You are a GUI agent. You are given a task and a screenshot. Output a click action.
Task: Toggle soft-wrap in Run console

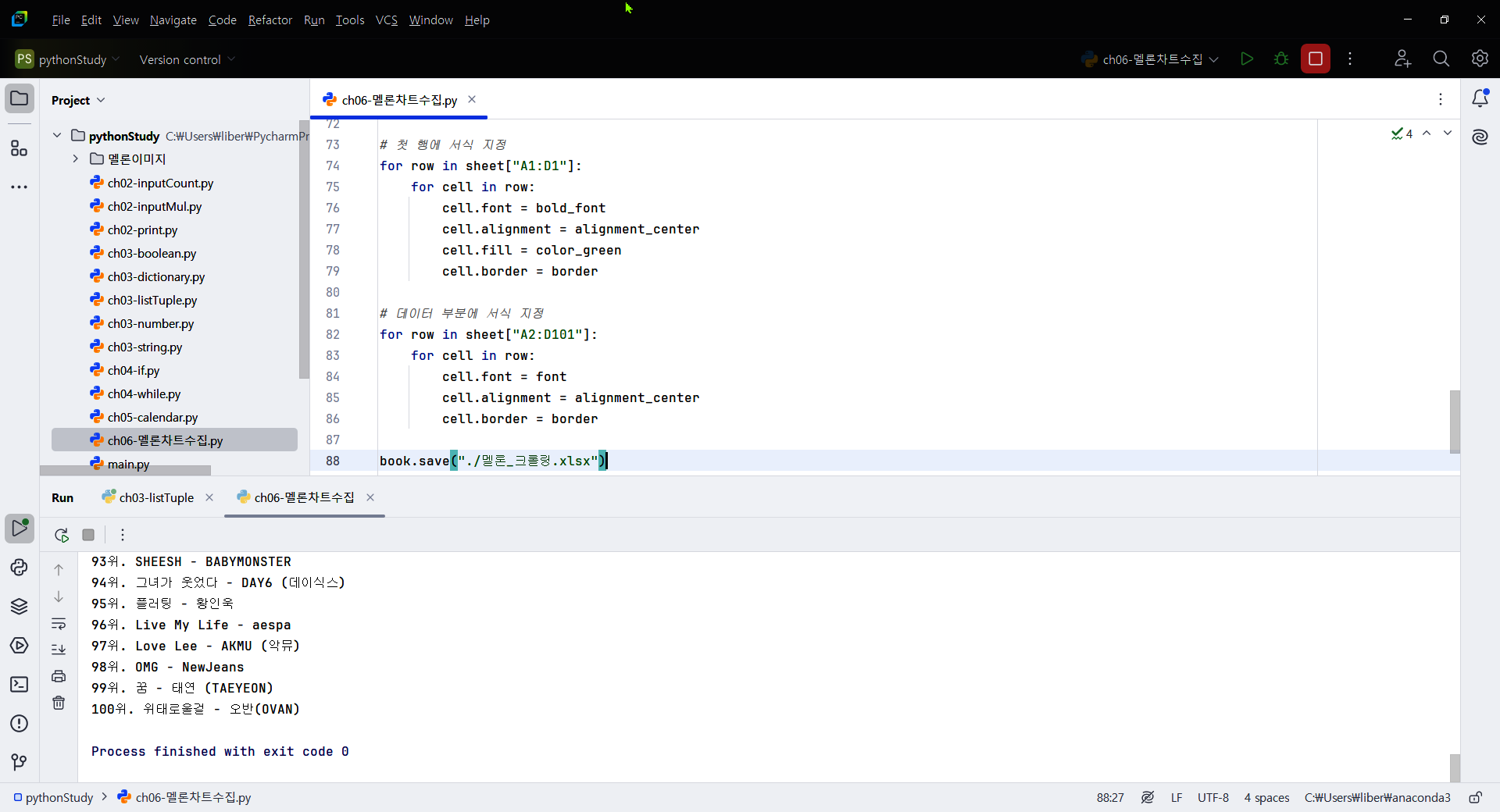tap(59, 623)
